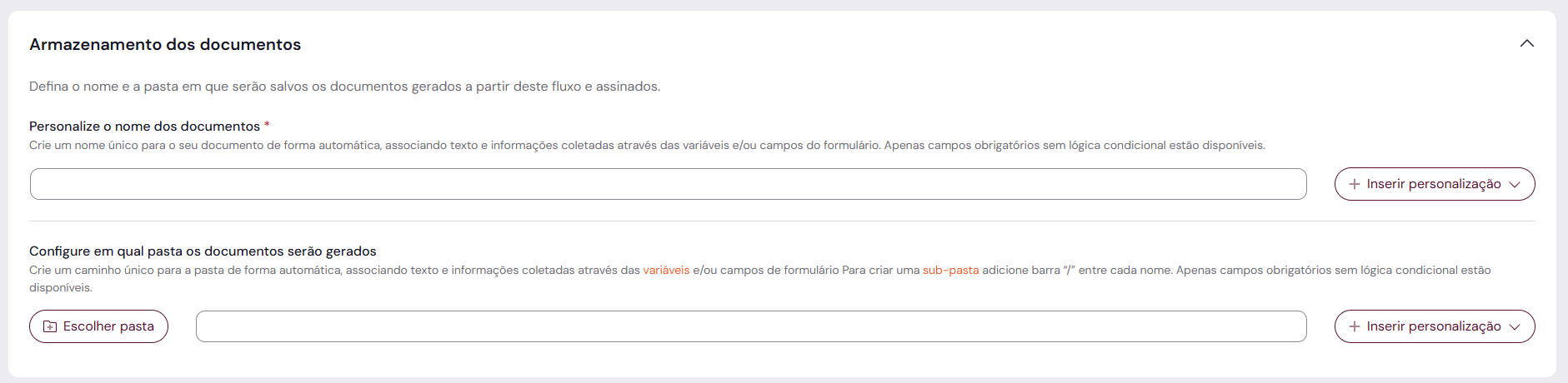Click Inserir personalização next to the folder path field
The image size is (1568, 383).
[x=1433, y=326]
